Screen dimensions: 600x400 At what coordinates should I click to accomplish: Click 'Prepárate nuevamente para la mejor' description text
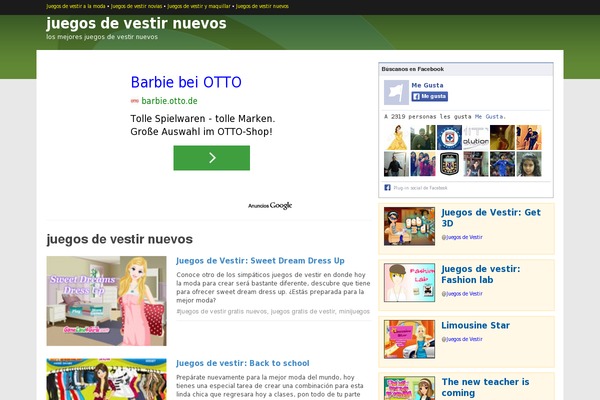(x=270, y=386)
